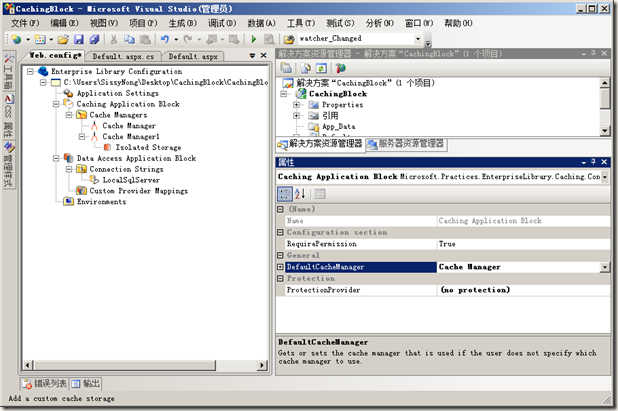
Task: Pin the Properties panel
Action: tap(594, 162)
